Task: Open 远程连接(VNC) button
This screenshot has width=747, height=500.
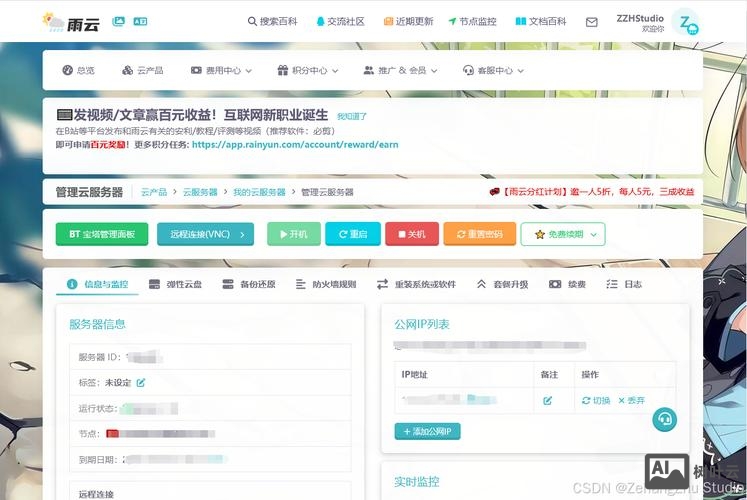Action: click(x=205, y=234)
